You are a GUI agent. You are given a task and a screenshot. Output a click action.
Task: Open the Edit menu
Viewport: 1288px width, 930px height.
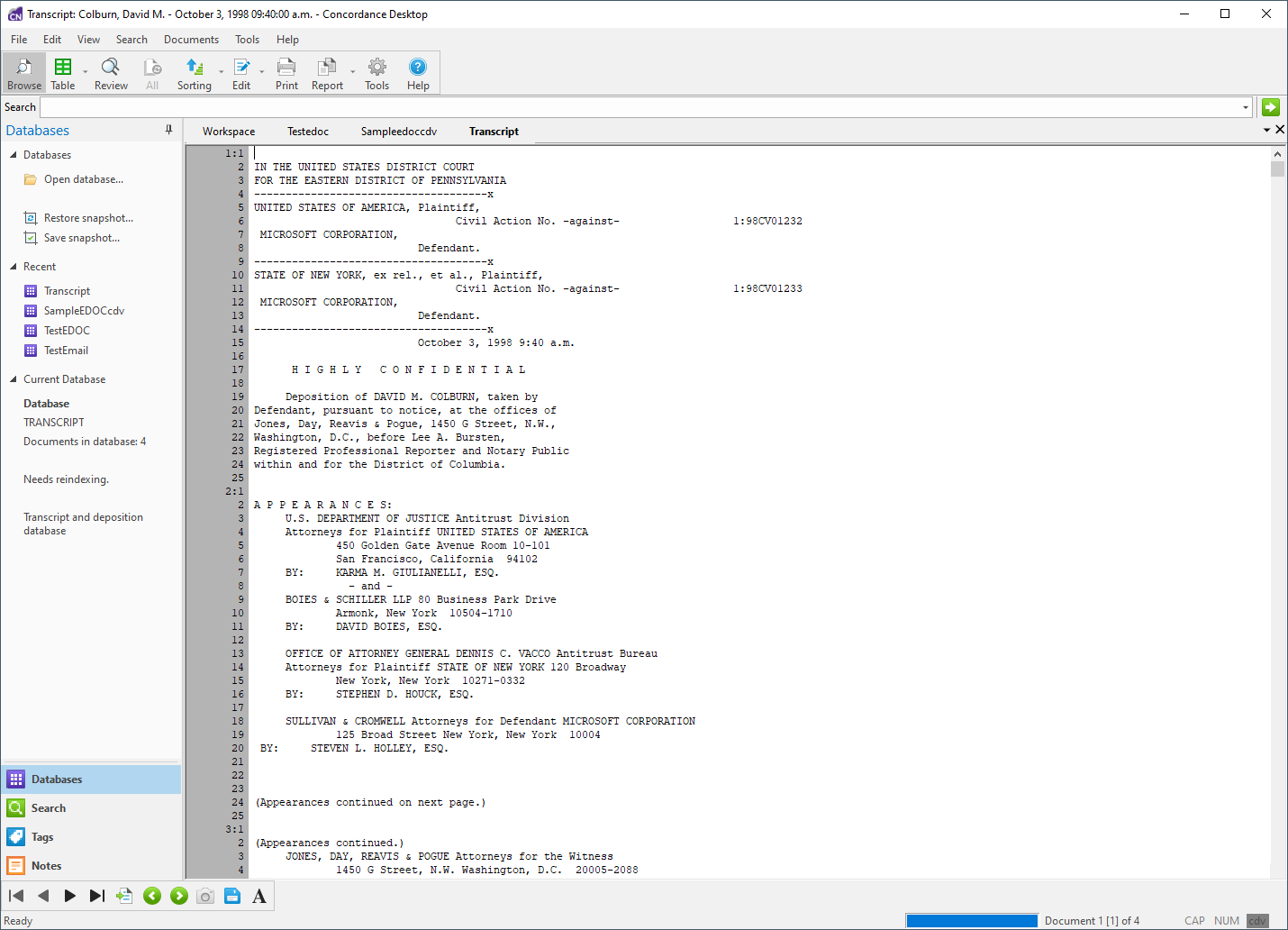click(52, 40)
